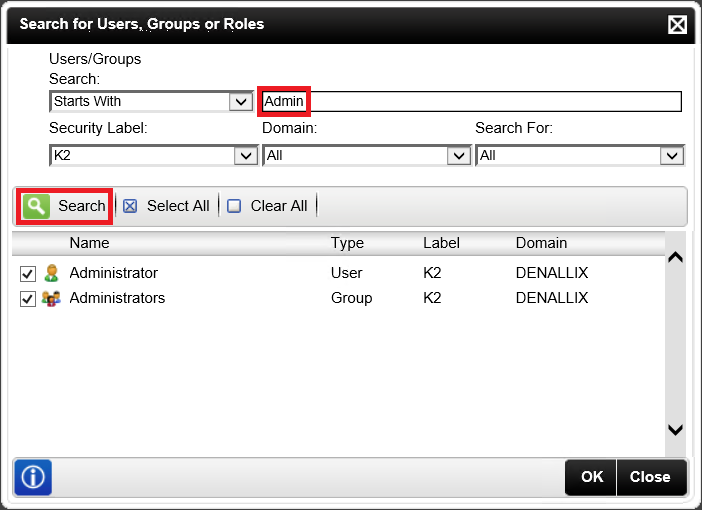The height and width of the screenshot is (510, 702).
Task: Click the Search text label
Action: point(81,206)
